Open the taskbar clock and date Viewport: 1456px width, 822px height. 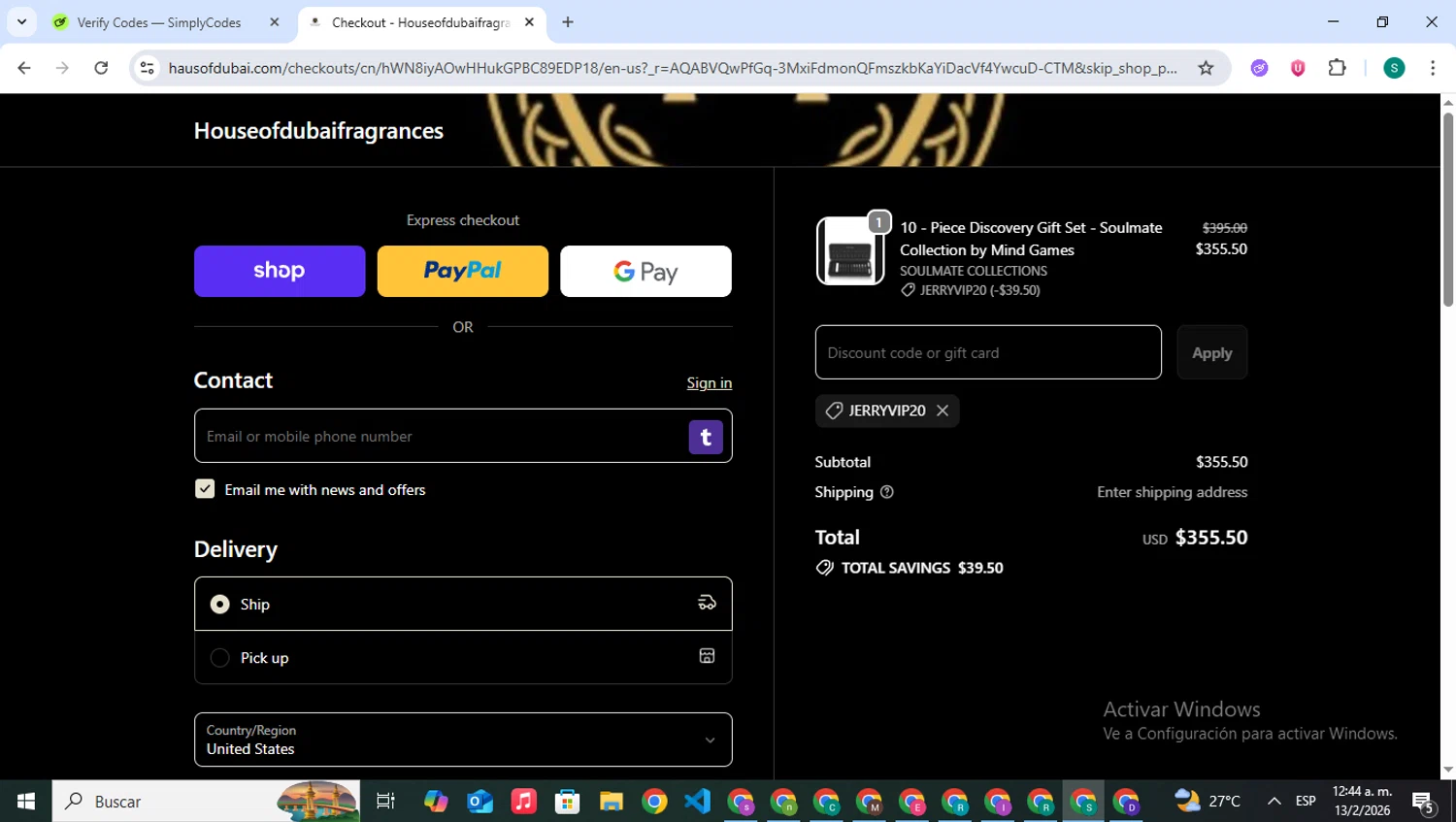[1363, 802]
